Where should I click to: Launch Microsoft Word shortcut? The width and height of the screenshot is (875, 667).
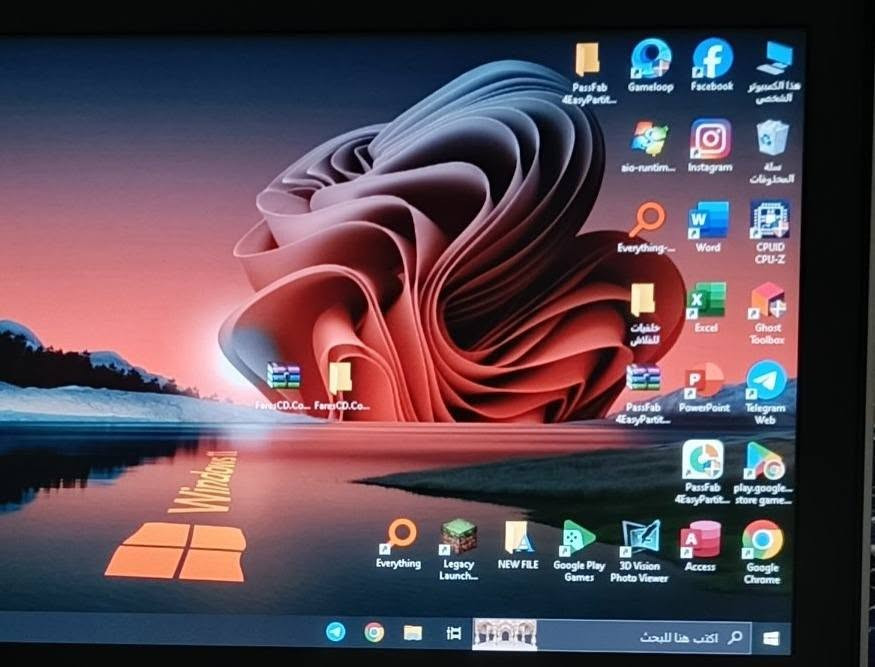[x=708, y=227]
